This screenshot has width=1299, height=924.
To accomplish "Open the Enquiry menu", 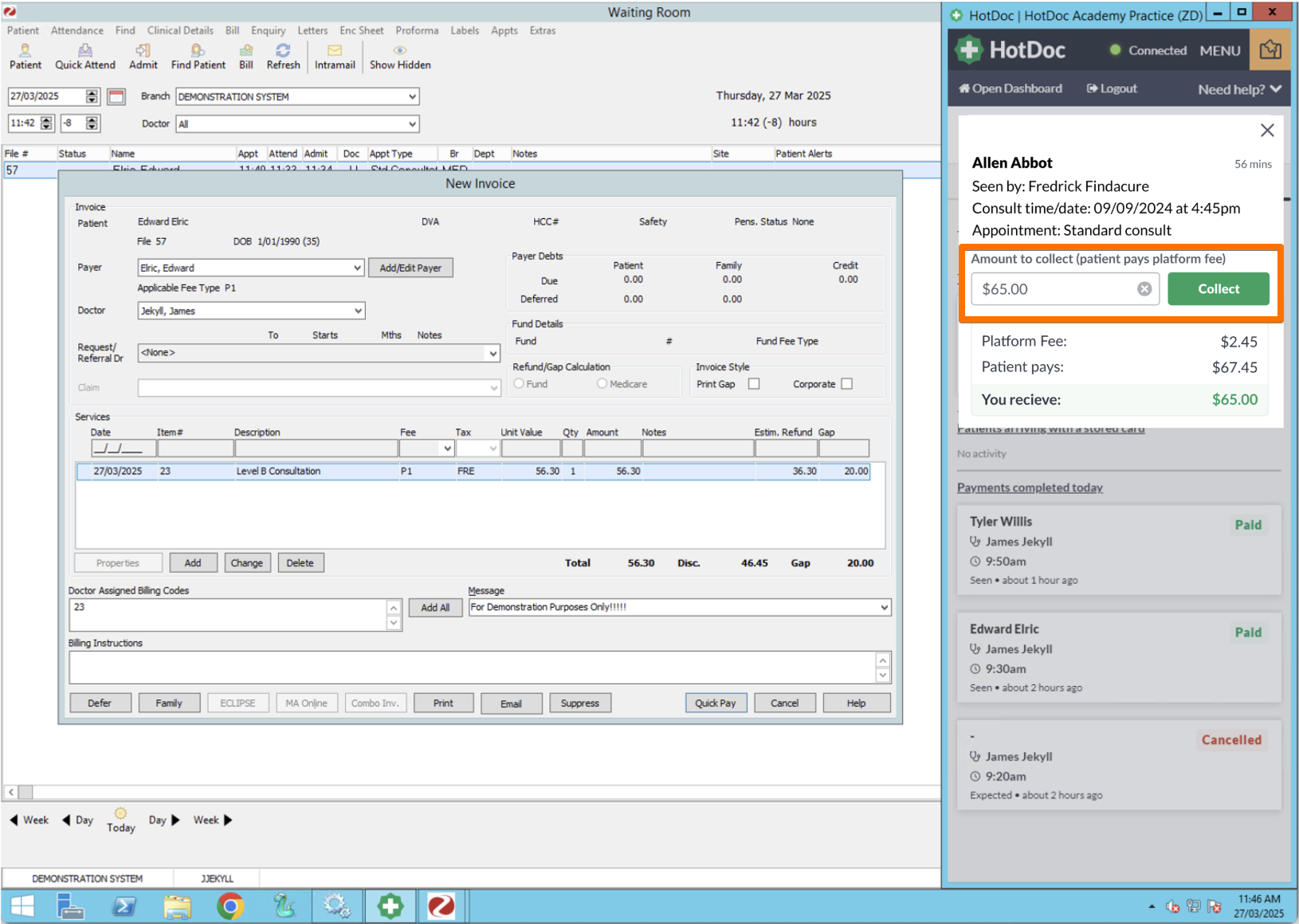I will click(268, 30).
